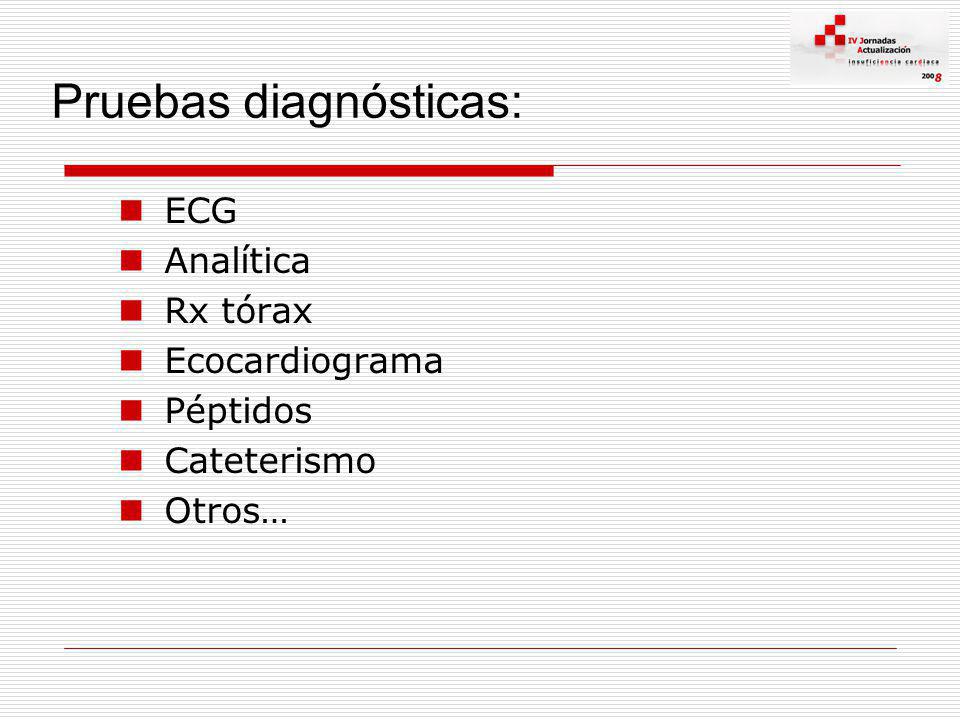Click the 2008 year in the logo
Screen dimensions: 960x720
(931, 77)
